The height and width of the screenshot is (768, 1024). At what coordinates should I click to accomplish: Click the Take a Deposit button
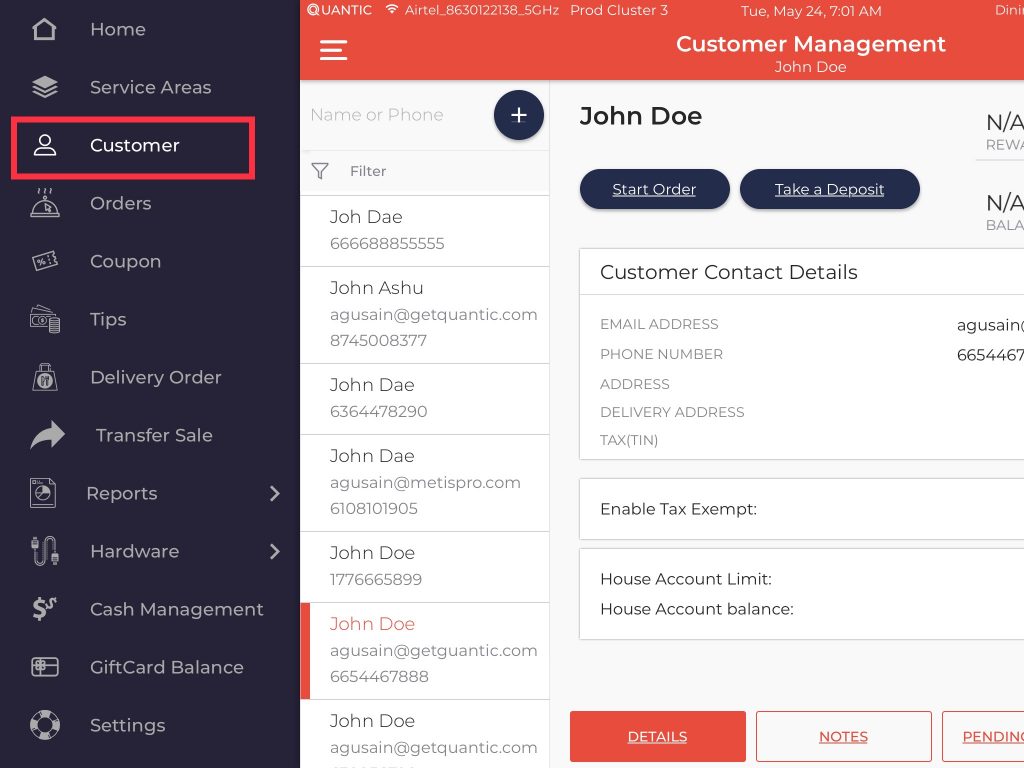tap(829, 189)
